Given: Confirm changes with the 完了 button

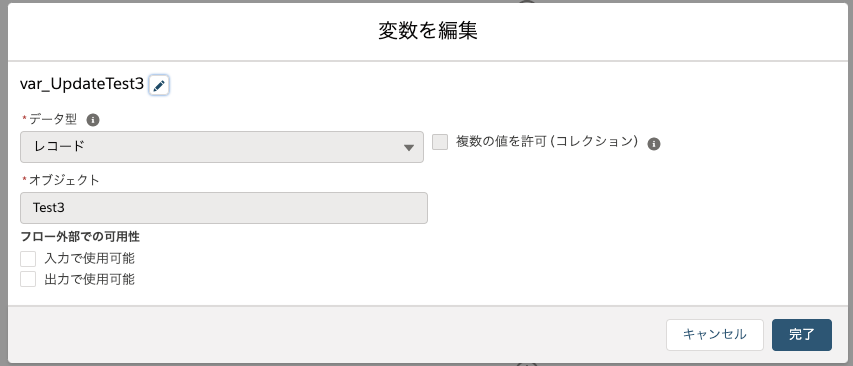Looking at the screenshot, I should pos(802,334).
